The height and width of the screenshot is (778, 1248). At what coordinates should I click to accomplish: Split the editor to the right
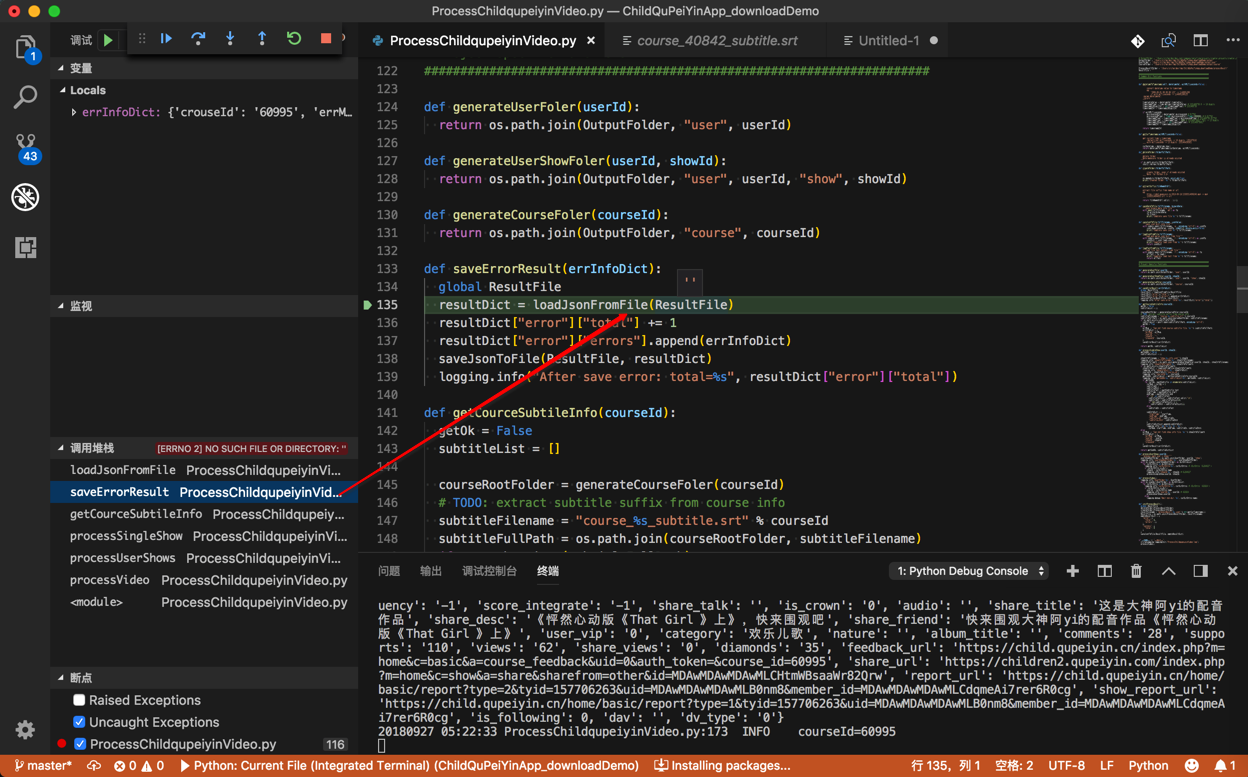(x=1201, y=41)
